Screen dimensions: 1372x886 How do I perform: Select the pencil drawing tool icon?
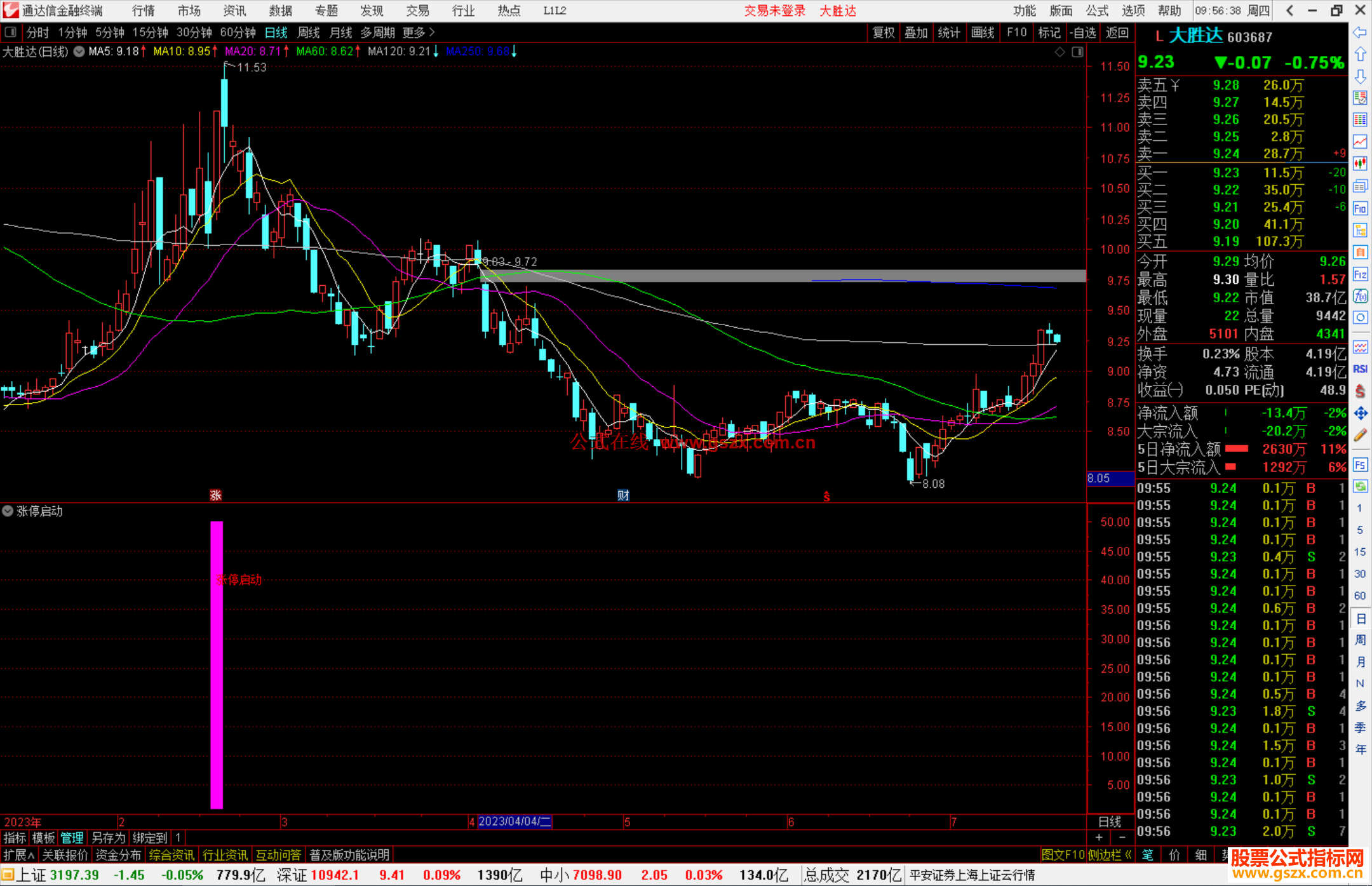point(1360,435)
